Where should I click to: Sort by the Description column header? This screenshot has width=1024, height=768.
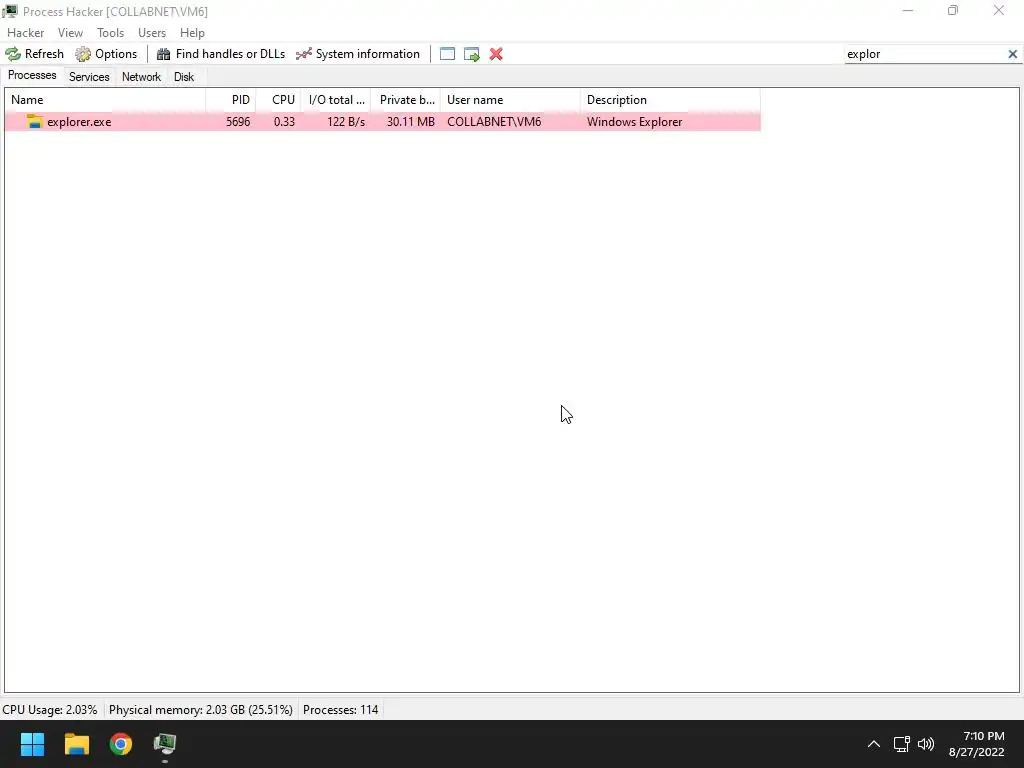pos(670,100)
